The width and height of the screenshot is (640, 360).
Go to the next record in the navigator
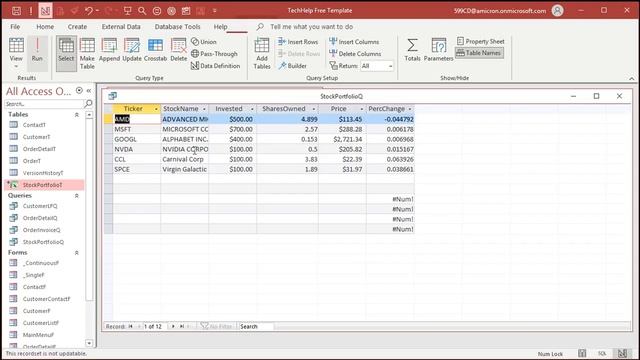pyautogui.click(x=173, y=327)
